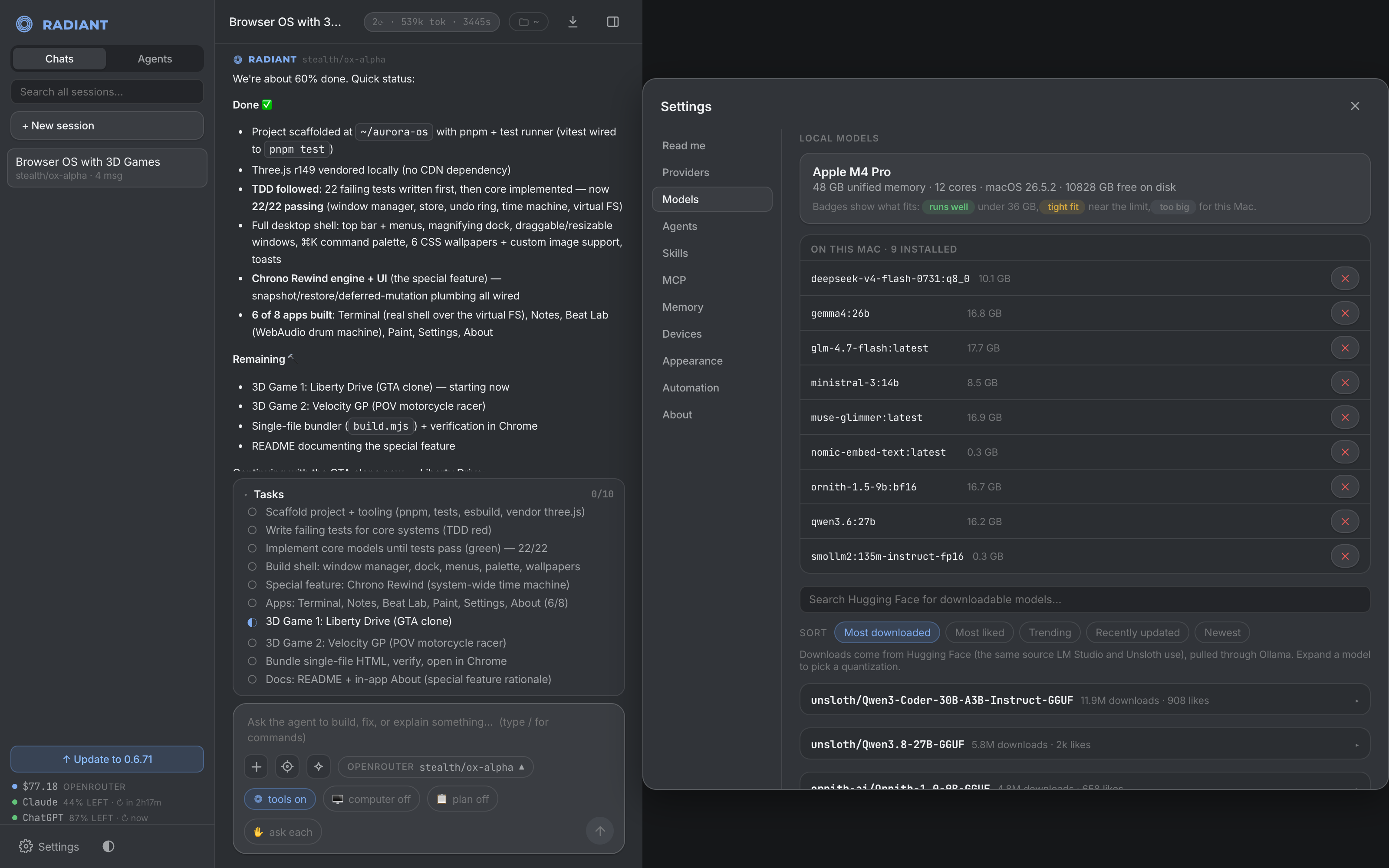This screenshot has height=868, width=1389.
Task: Click the Bundle single-file HTML task circle
Action: click(252, 661)
